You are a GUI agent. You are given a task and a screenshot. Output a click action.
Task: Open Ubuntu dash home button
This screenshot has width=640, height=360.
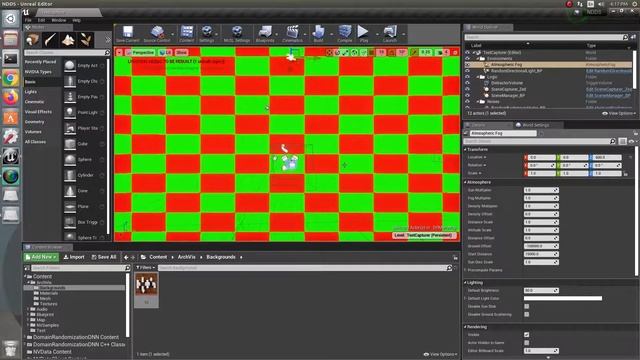click(11, 19)
